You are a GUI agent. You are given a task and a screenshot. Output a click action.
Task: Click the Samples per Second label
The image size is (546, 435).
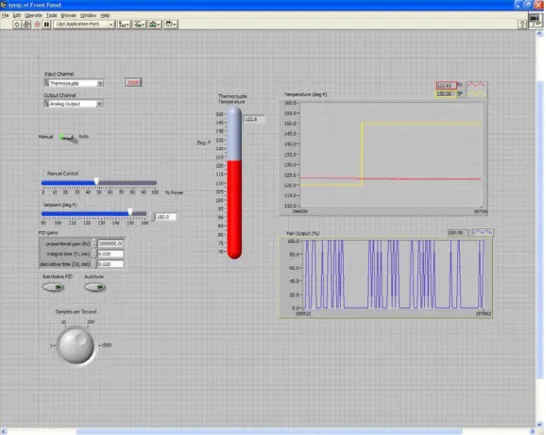[76, 311]
